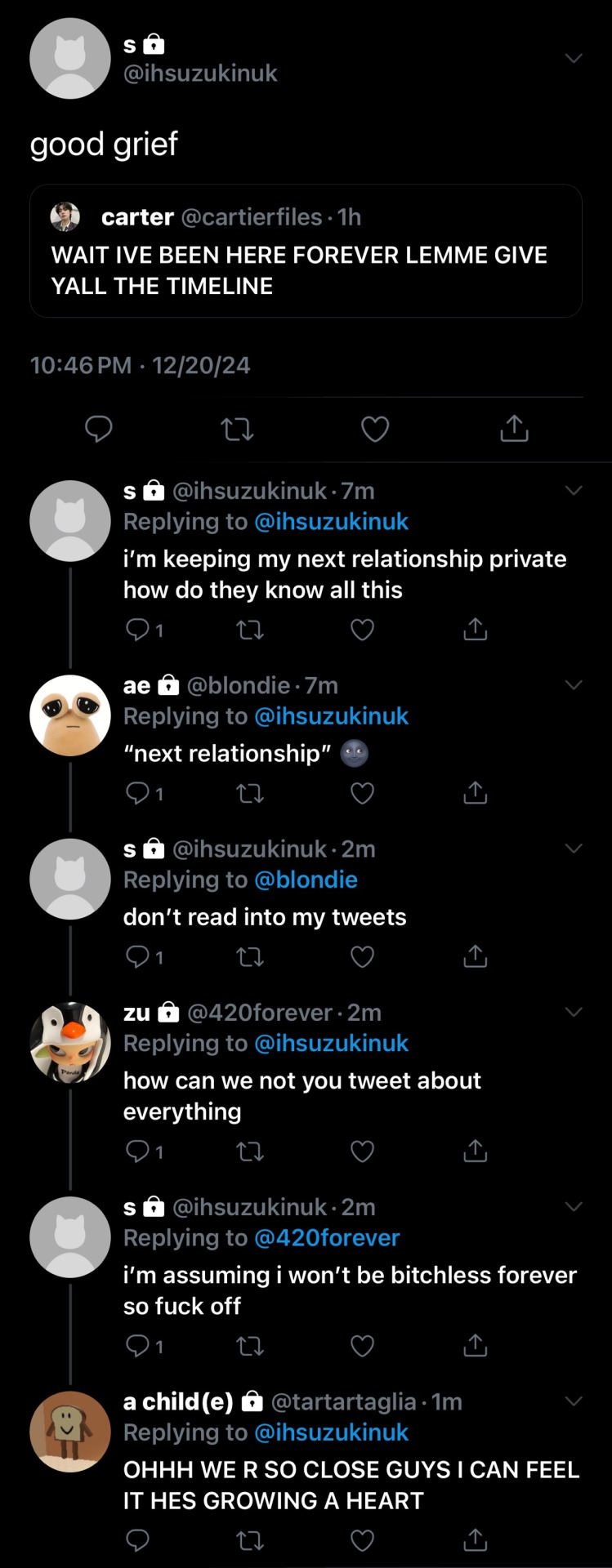Reply to the main 'good grief' tweet
This screenshot has height=1568, width=612.
[99, 429]
